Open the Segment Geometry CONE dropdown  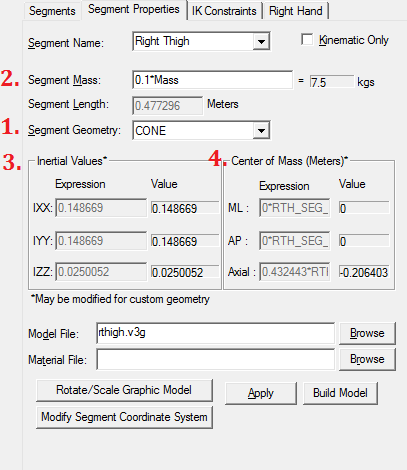pyautogui.click(x=201, y=131)
